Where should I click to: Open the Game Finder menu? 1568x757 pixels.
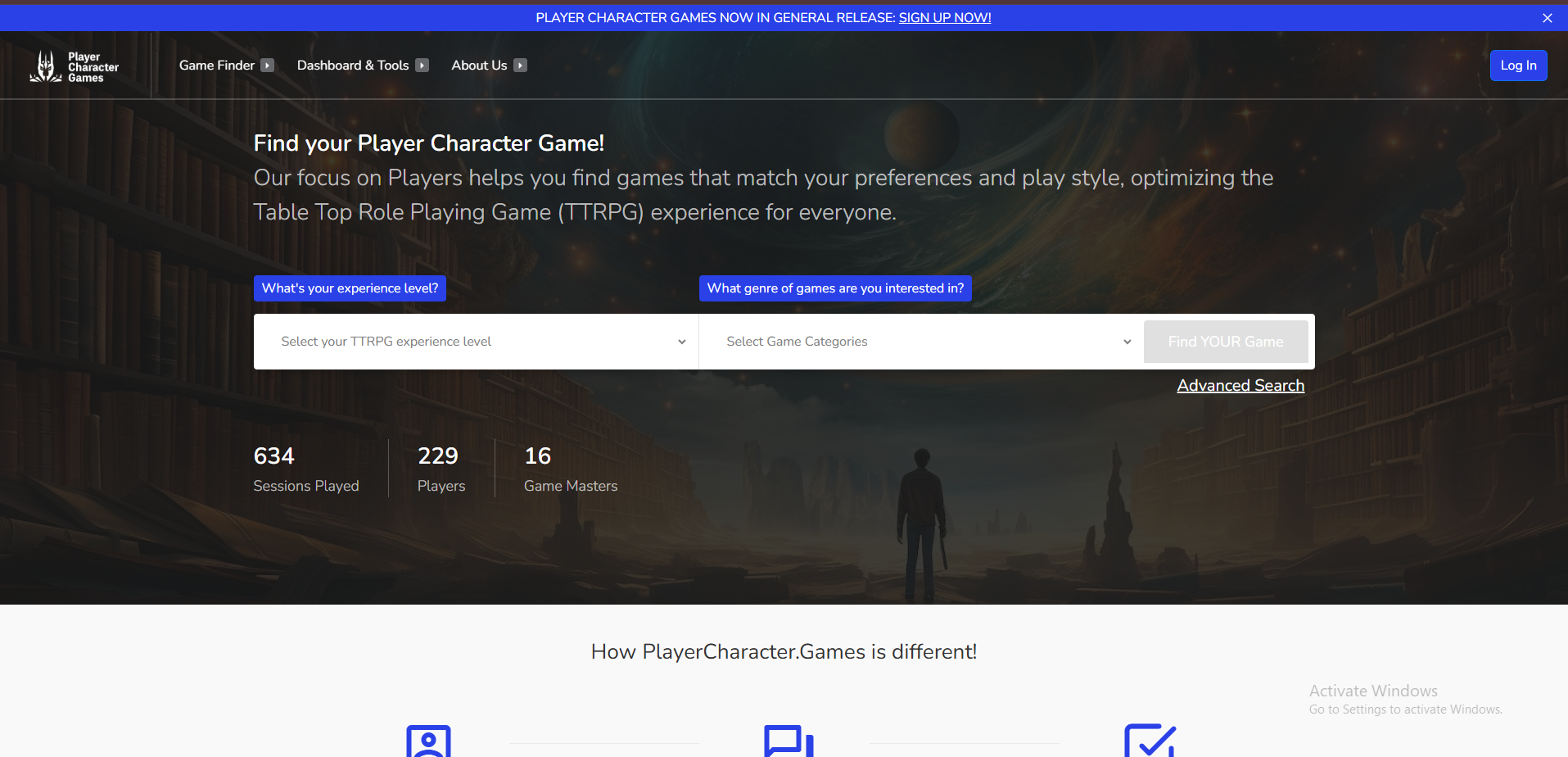pos(217,66)
